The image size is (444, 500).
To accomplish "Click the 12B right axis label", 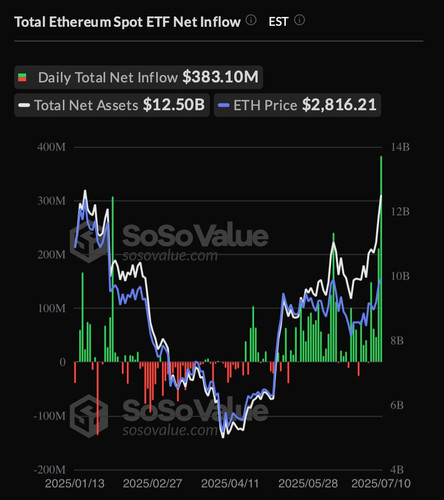I will [x=400, y=212].
